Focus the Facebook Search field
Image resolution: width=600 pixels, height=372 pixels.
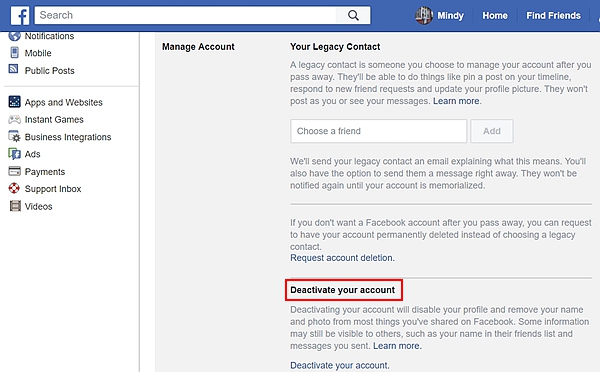click(x=186, y=15)
